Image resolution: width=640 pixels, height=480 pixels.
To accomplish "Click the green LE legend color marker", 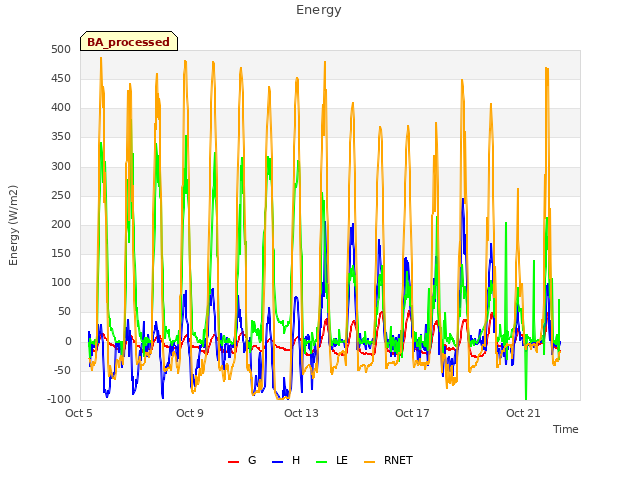I will pyautogui.click(x=322, y=462).
